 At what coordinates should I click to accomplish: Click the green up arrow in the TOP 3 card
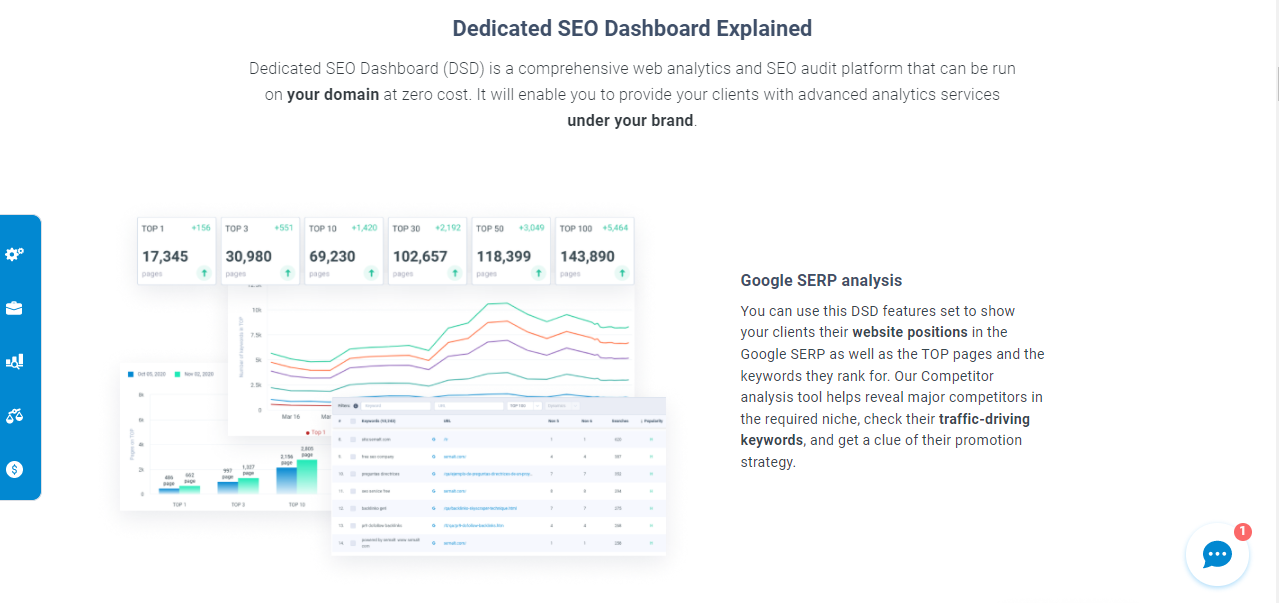point(288,272)
